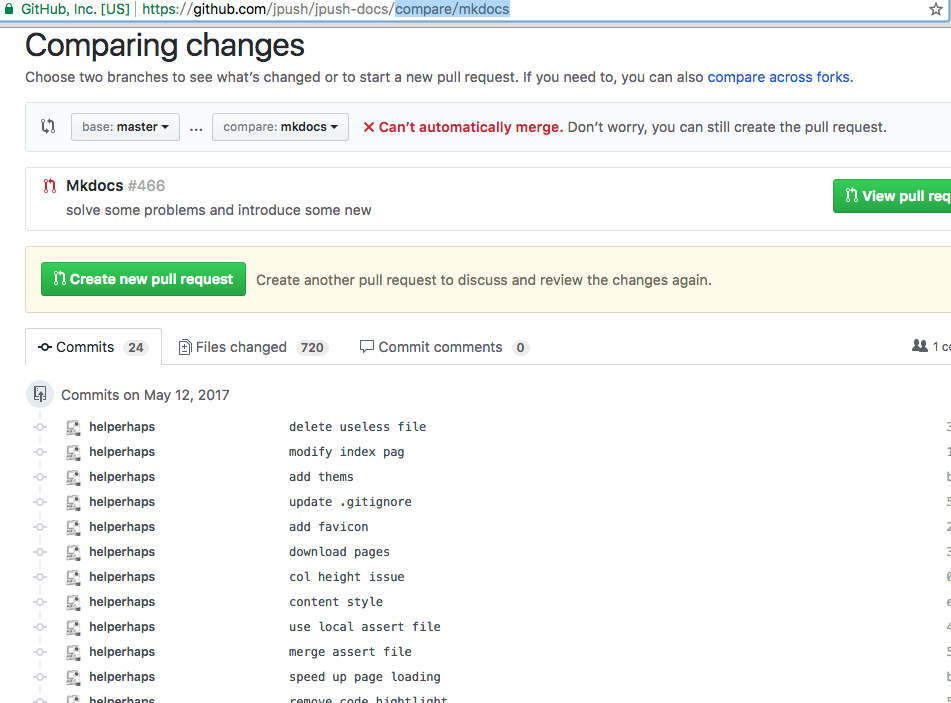Viewport: 951px width, 703px height.
Task: Click helperhaps author on 'update .gitignore' commit
Action: point(122,502)
